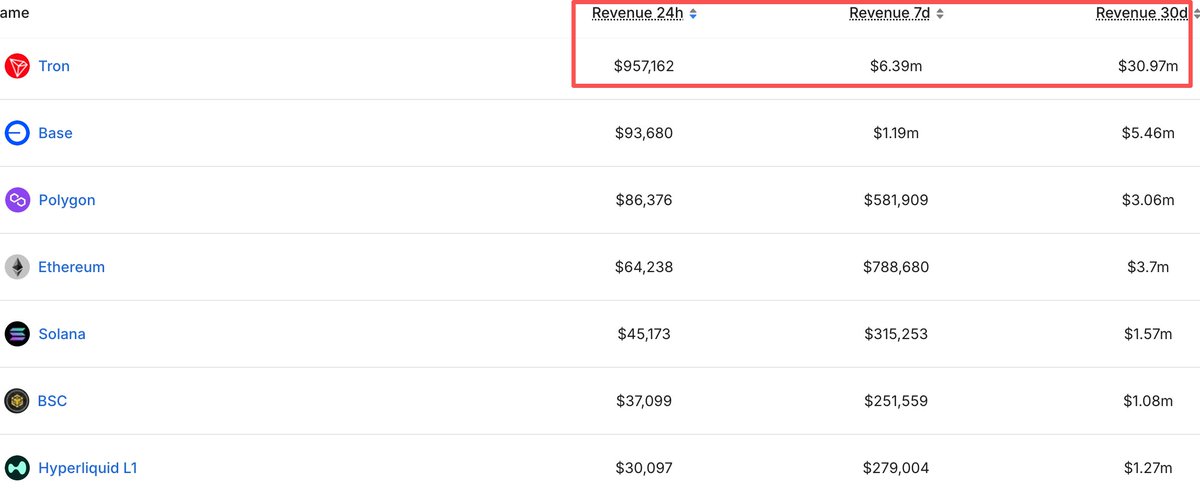1200x494 pixels.
Task: Select Tron 30d revenue $30.97m
Action: [x=1148, y=67]
